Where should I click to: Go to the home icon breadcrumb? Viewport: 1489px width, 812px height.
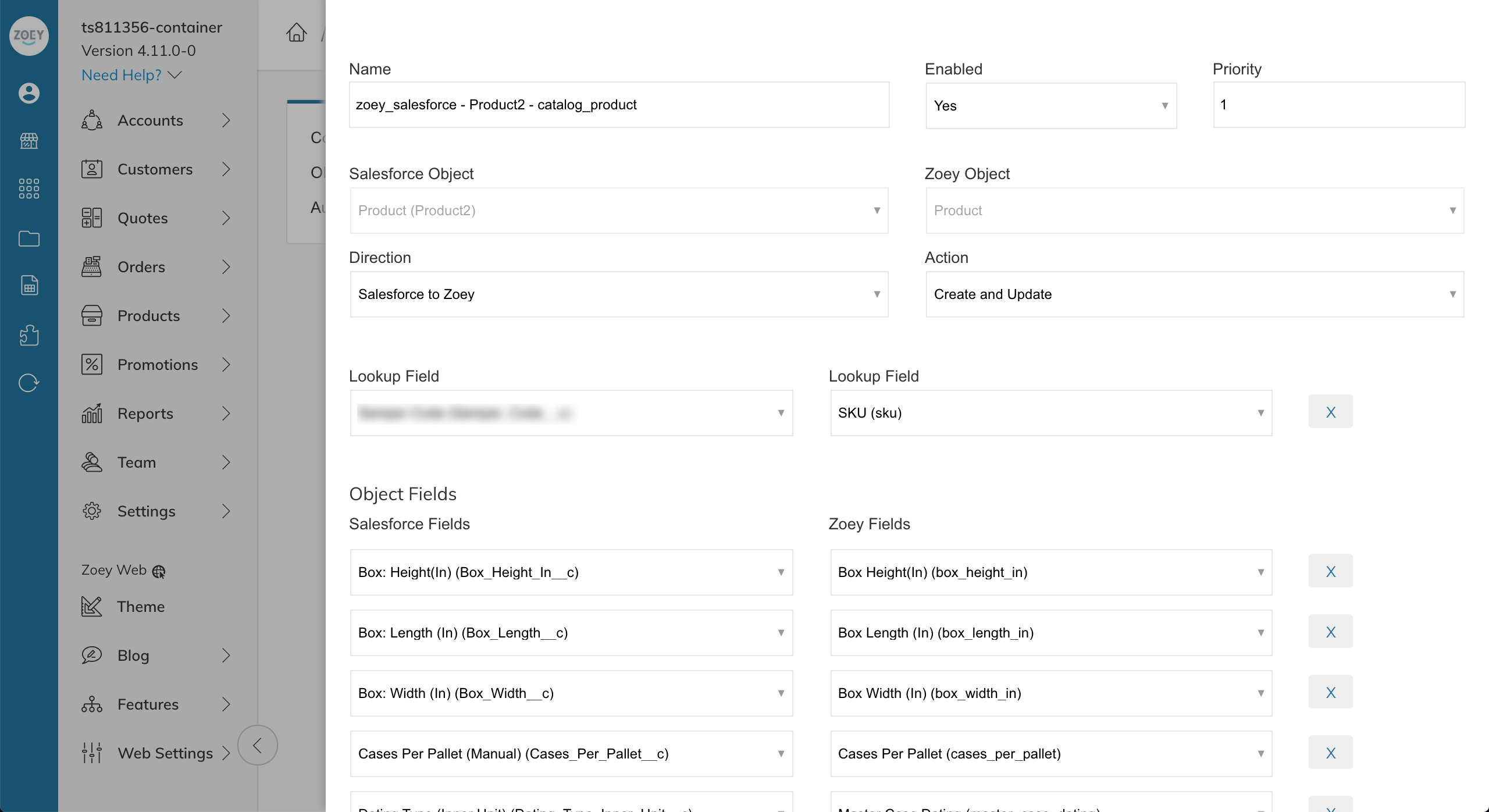297,33
